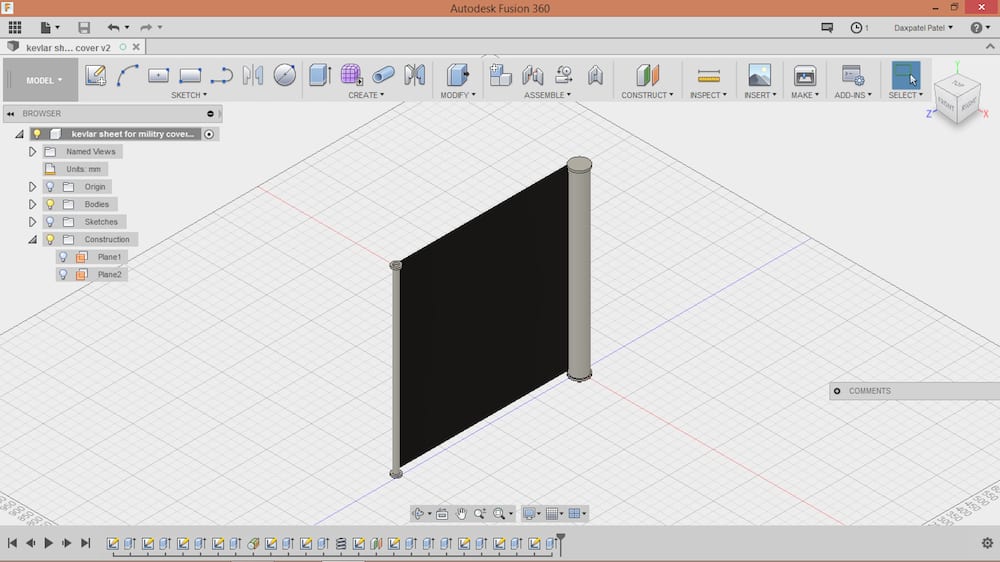Click the Create Sketch icon
Viewport: 1000px width, 562px height.
tap(96, 75)
